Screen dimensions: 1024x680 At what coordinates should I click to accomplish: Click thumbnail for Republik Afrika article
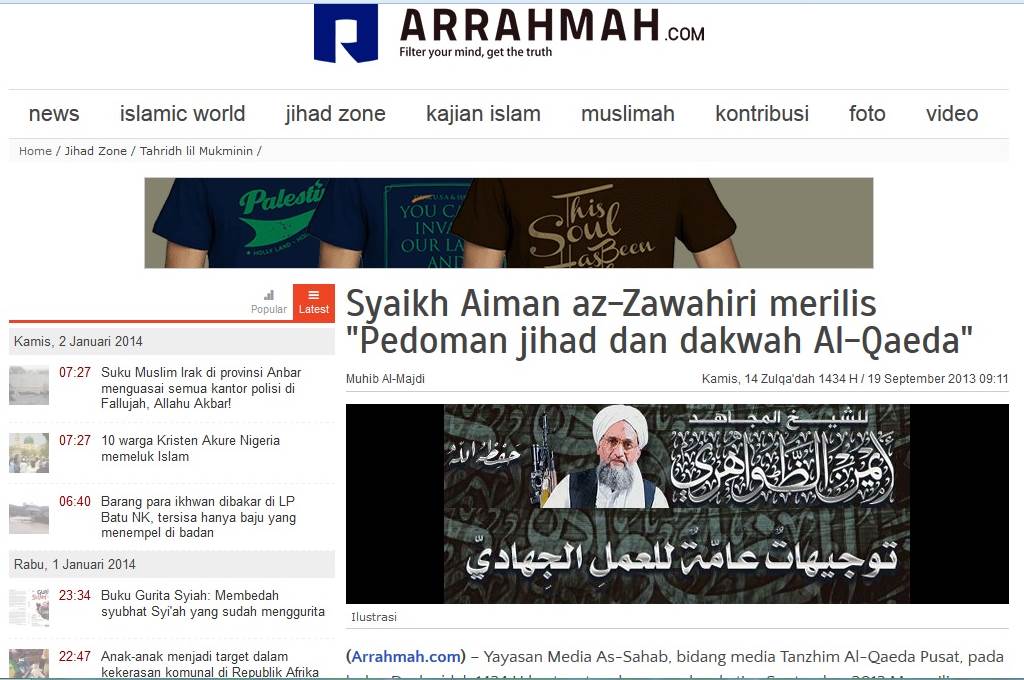click(x=29, y=664)
